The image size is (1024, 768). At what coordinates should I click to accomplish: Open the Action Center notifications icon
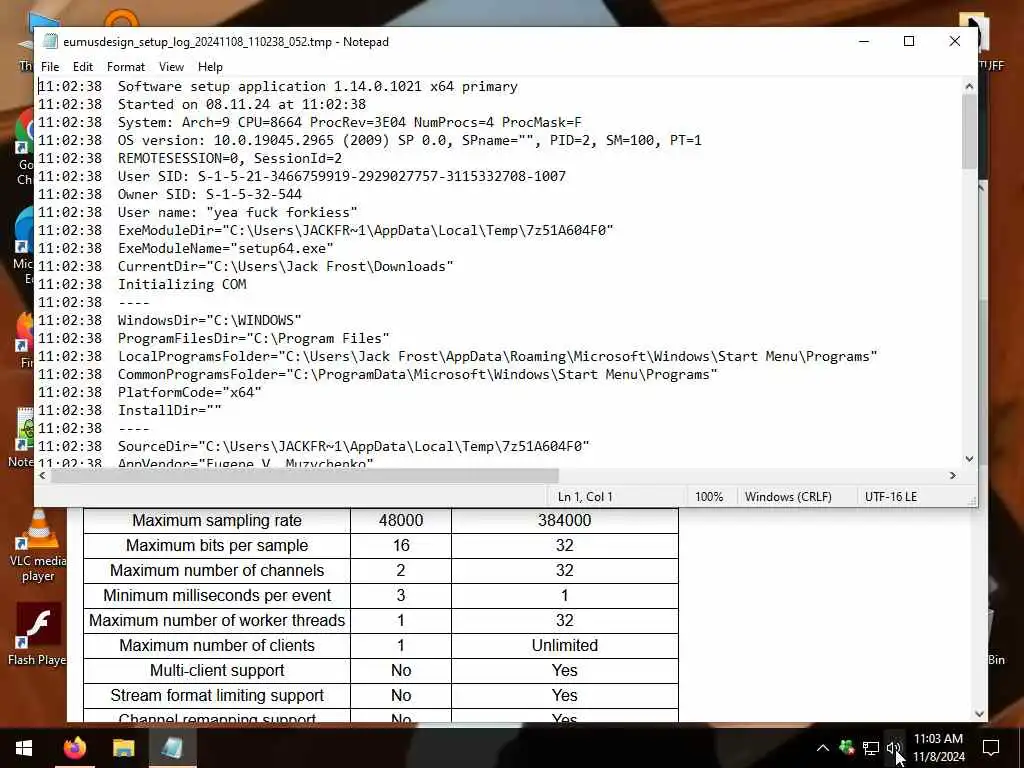(991, 748)
